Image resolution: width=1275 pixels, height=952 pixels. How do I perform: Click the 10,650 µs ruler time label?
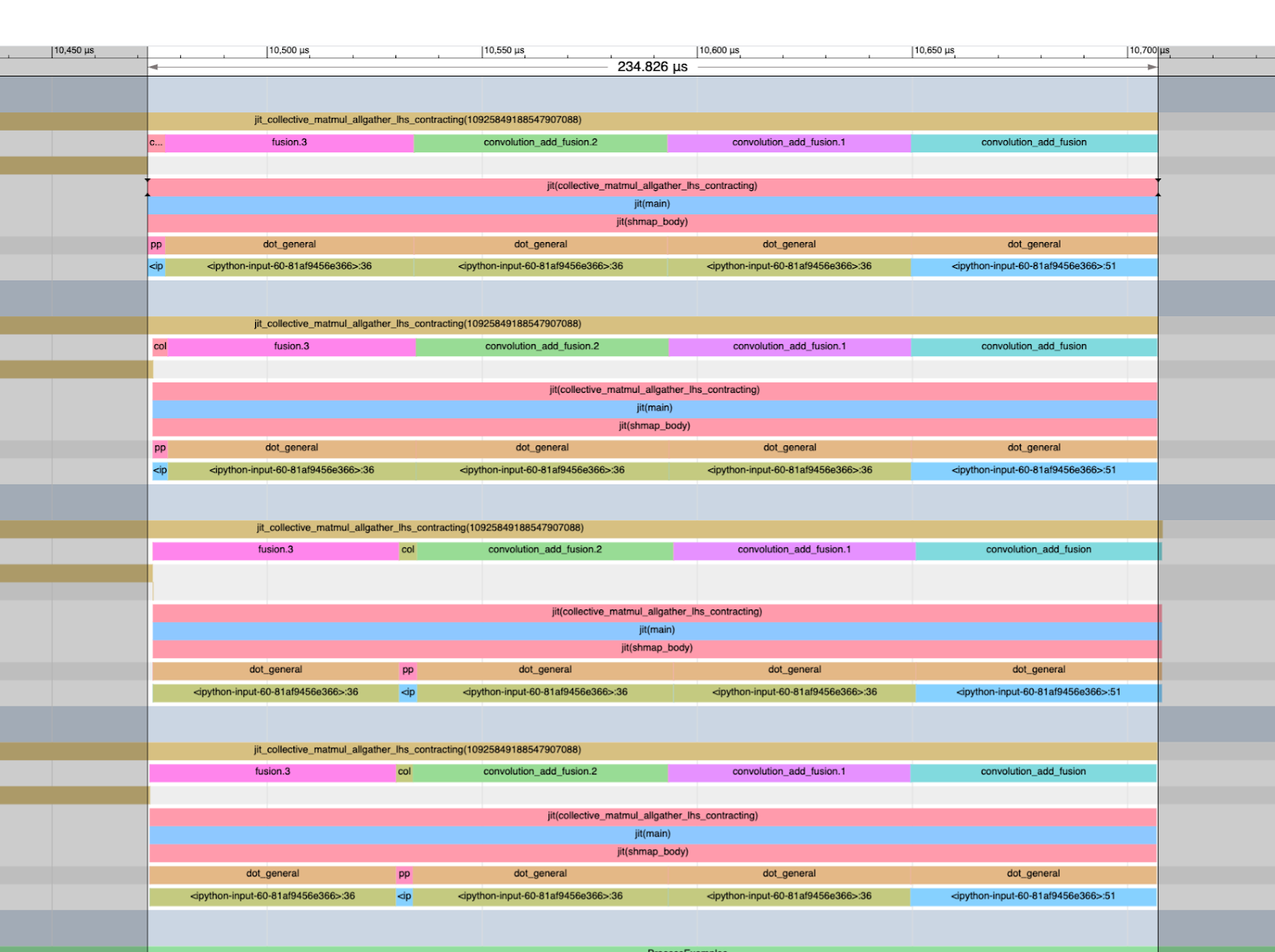(x=934, y=50)
